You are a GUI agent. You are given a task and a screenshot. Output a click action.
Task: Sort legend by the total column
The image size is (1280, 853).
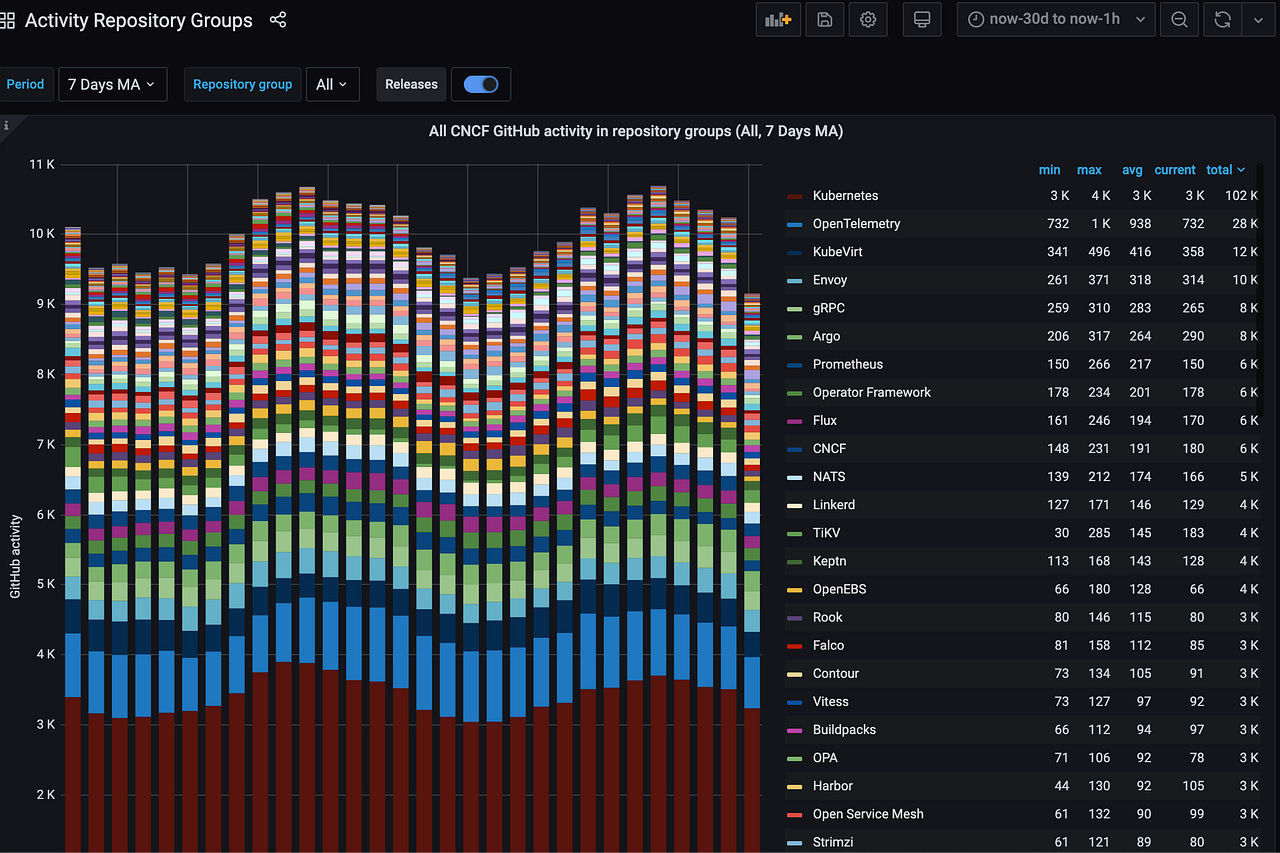pyautogui.click(x=1225, y=170)
